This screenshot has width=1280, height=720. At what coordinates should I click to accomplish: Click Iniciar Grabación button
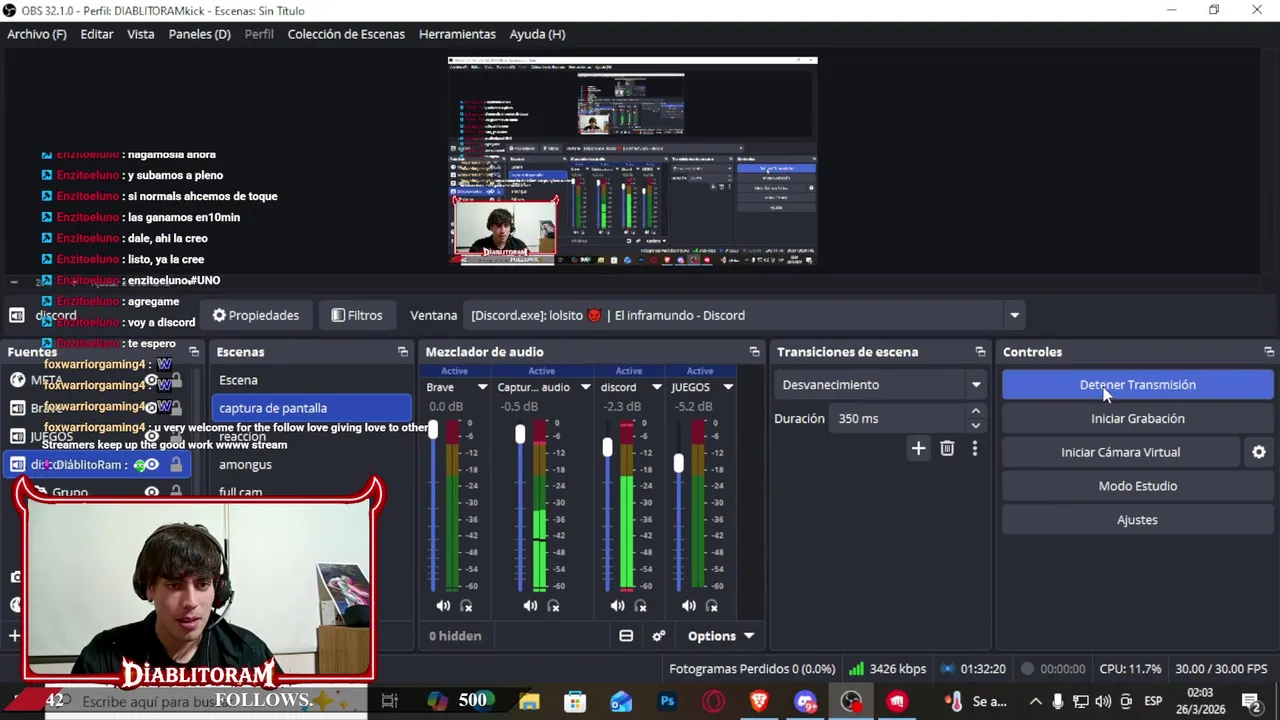[x=1138, y=419]
